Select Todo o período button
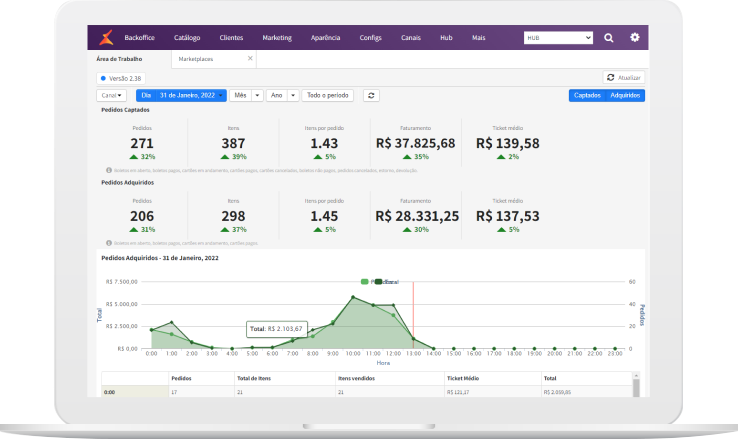This screenshot has height=439, width=738. 328,95
